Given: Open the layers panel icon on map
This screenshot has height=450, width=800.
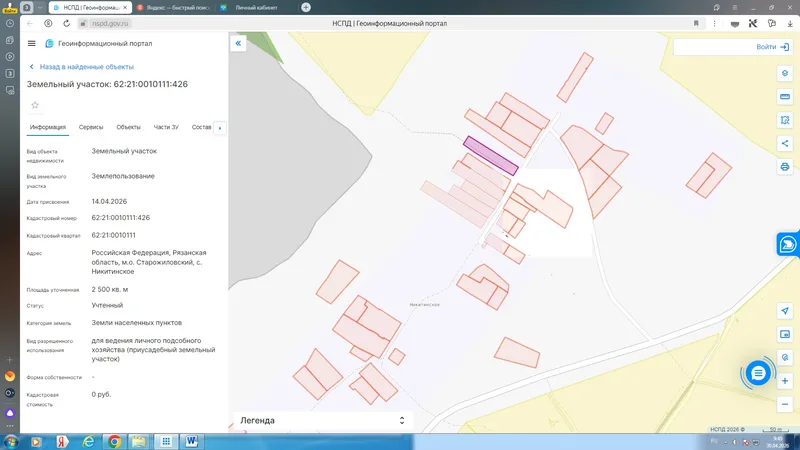Looking at the screenshot, I should 785,73.
